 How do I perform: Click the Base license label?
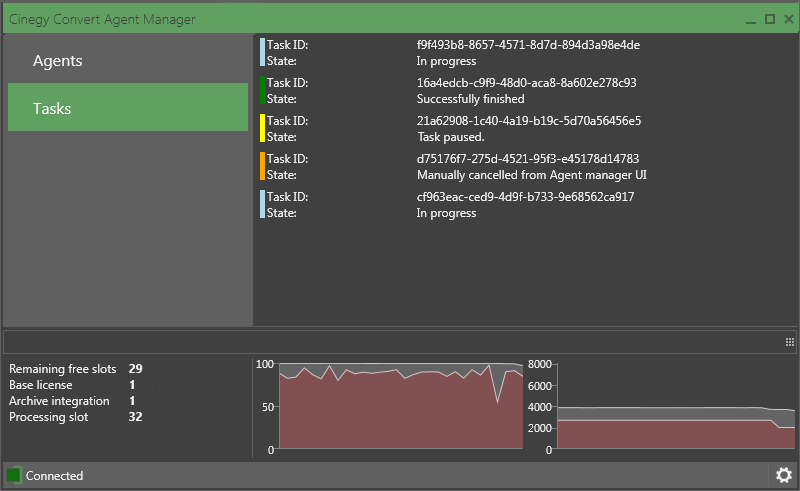click(41, 385)
